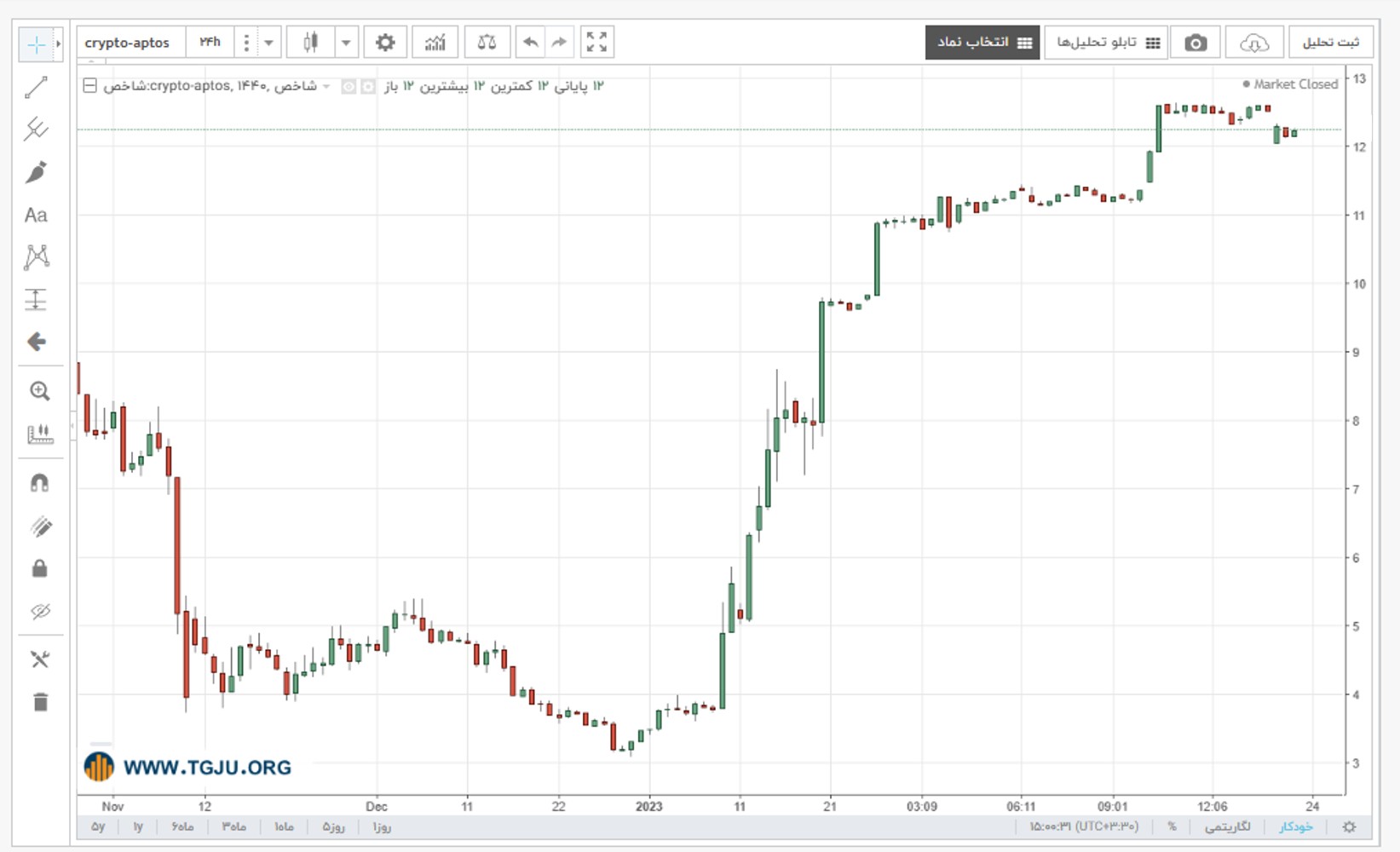Toggle lock all drawing tools
The height and width of the screenshot is (852, 1400).
pos(39,568)
